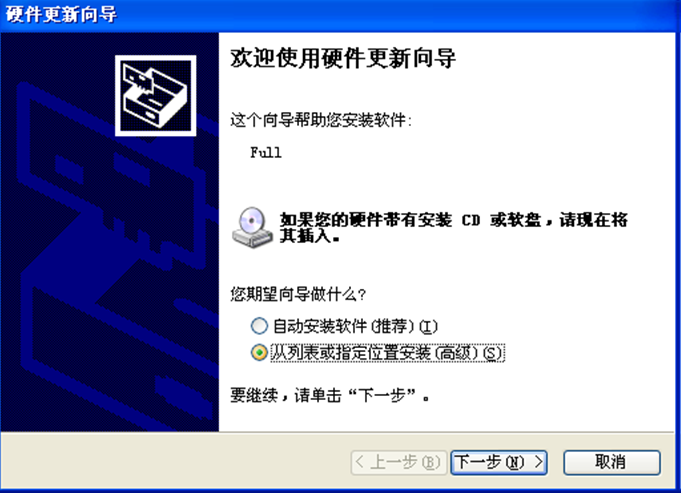Click the 这个向导帮助您安装软件 description
Screen dimensions: 681x493
point(321,120)
